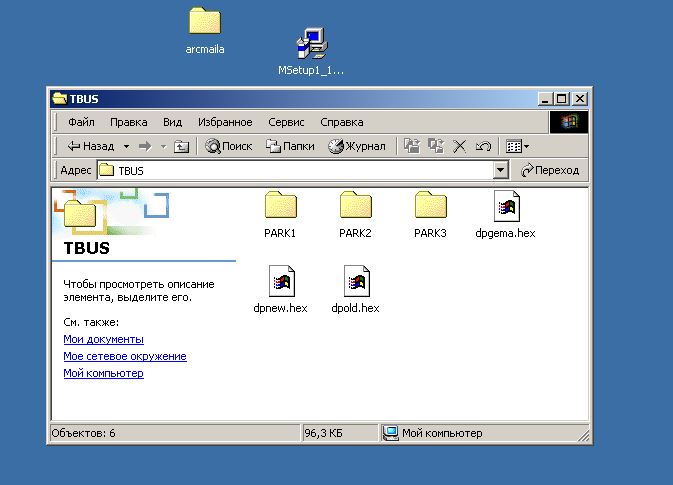Maximize the TBUS window

pos(561,99)
